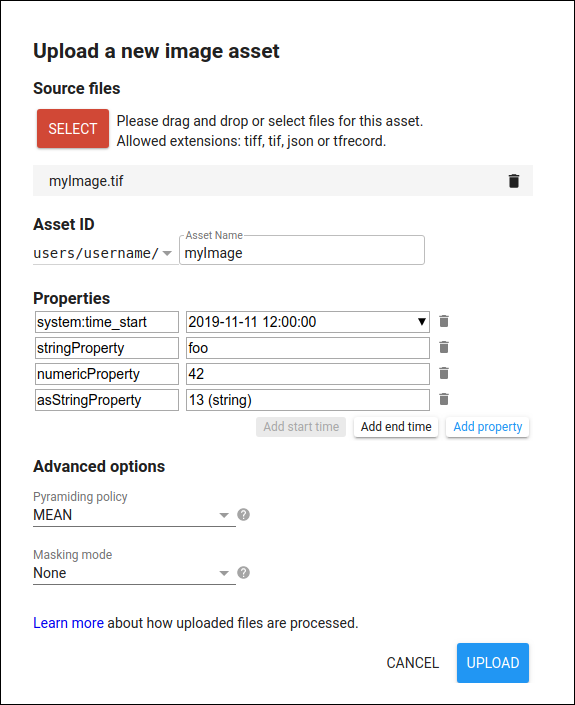Click the blue UPLOAD button
The height and width of the screenshot is (705, 575).
coord(493,663)
